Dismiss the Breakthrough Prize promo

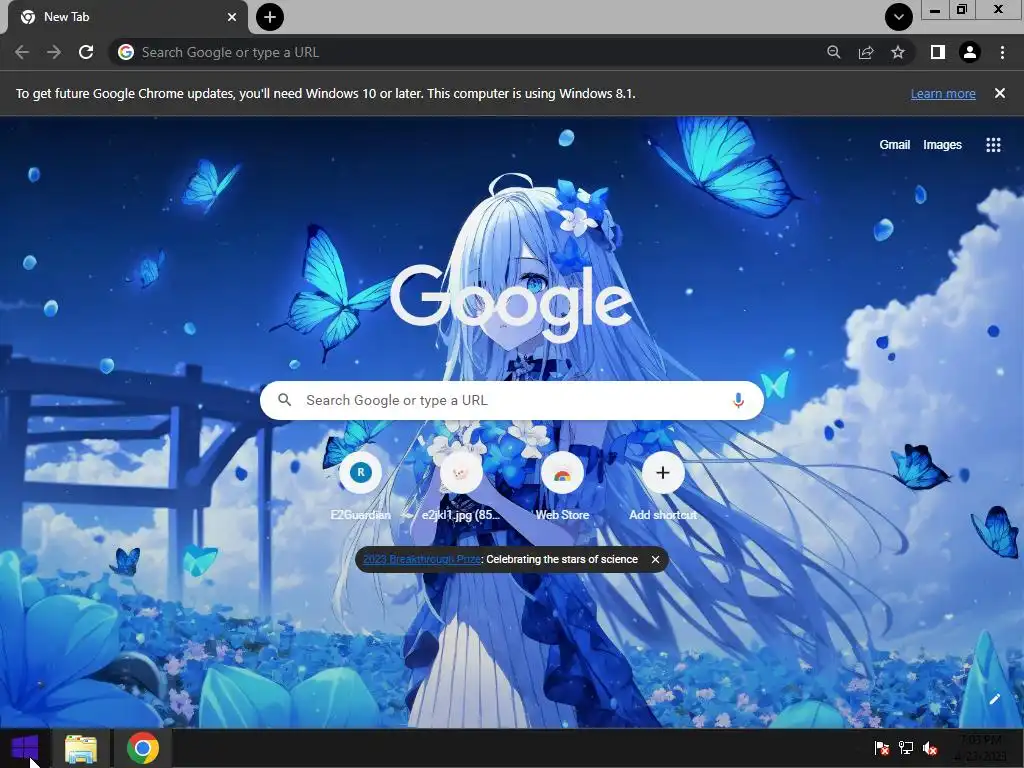655,559
